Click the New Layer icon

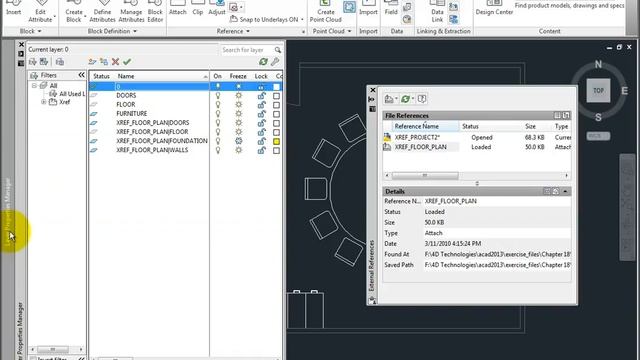[x=92, y=62]
